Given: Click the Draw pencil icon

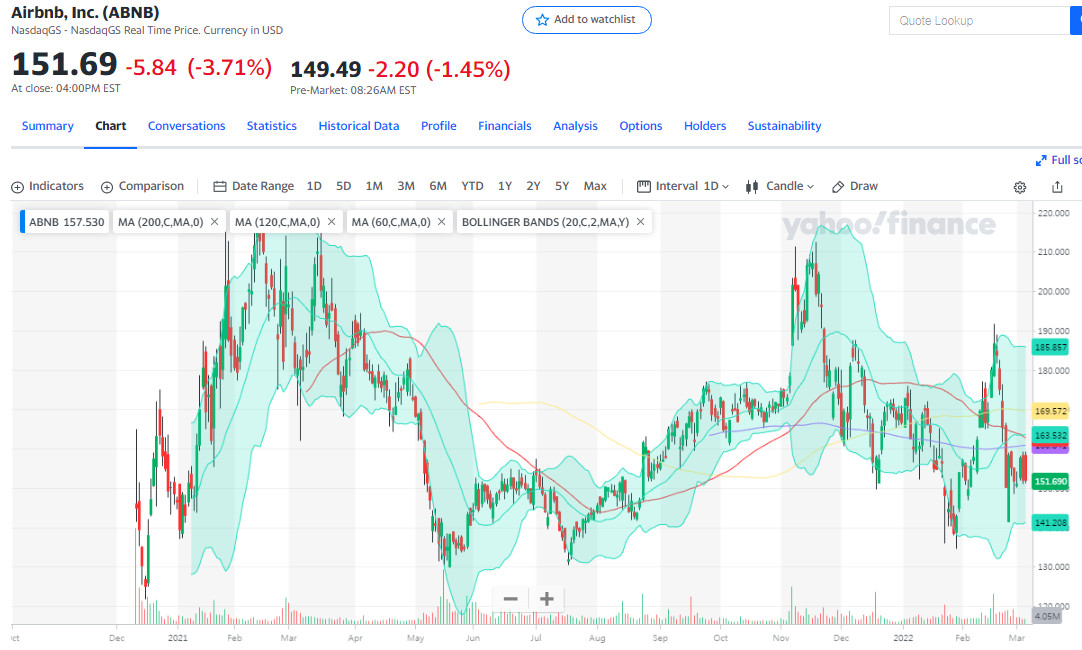Looking at the screenshot, I should point(838,186).
